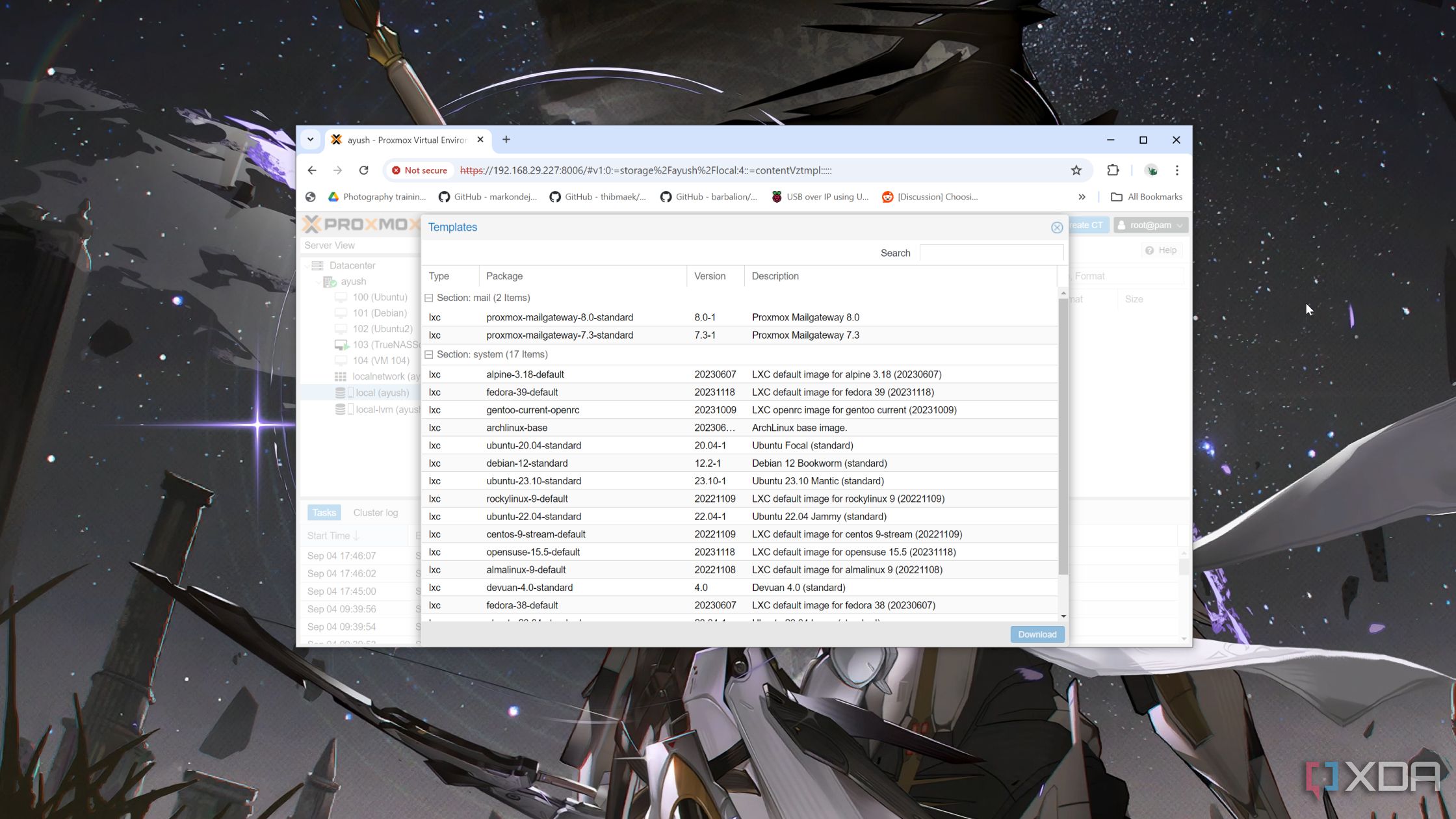Click the Help button

tap(1161, 250)
